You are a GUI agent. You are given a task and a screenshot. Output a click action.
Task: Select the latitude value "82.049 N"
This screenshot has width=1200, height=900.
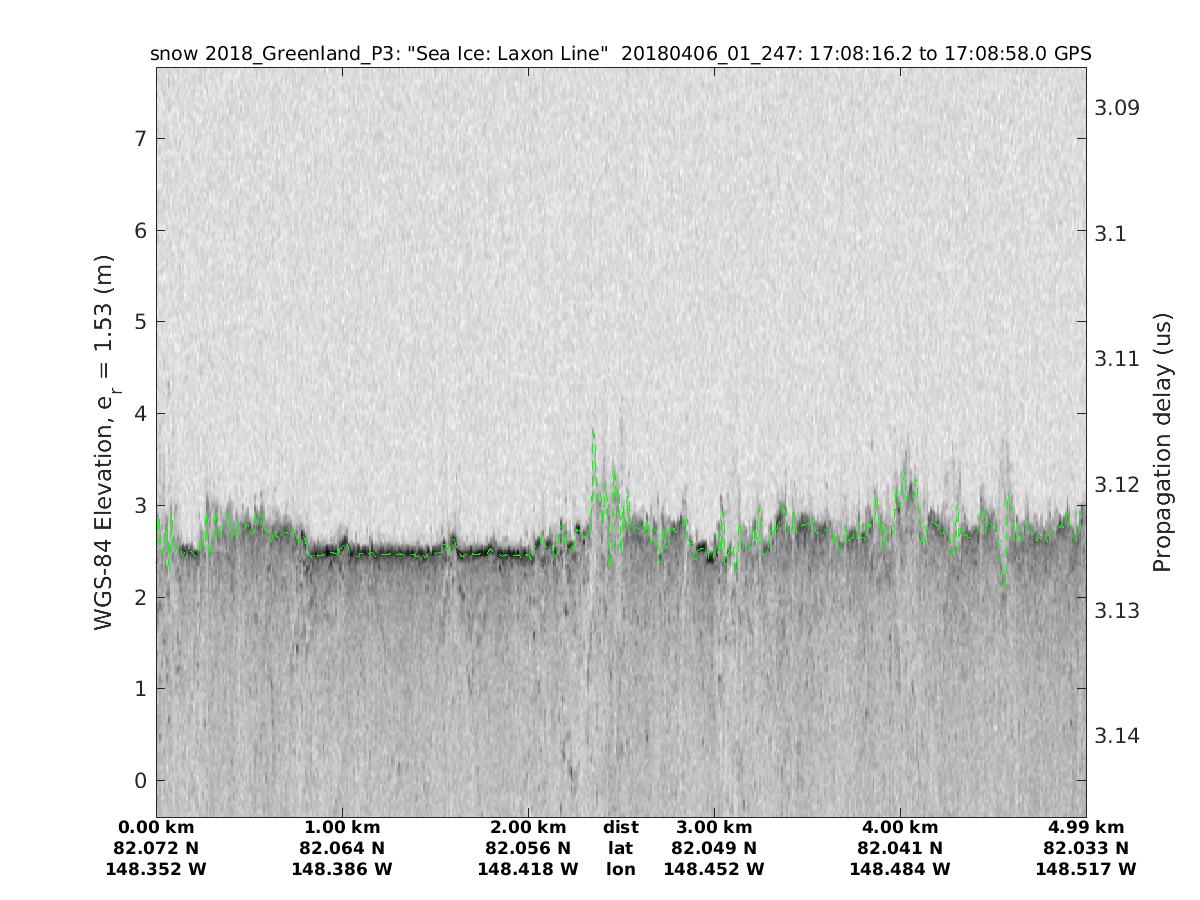(714, 849)
